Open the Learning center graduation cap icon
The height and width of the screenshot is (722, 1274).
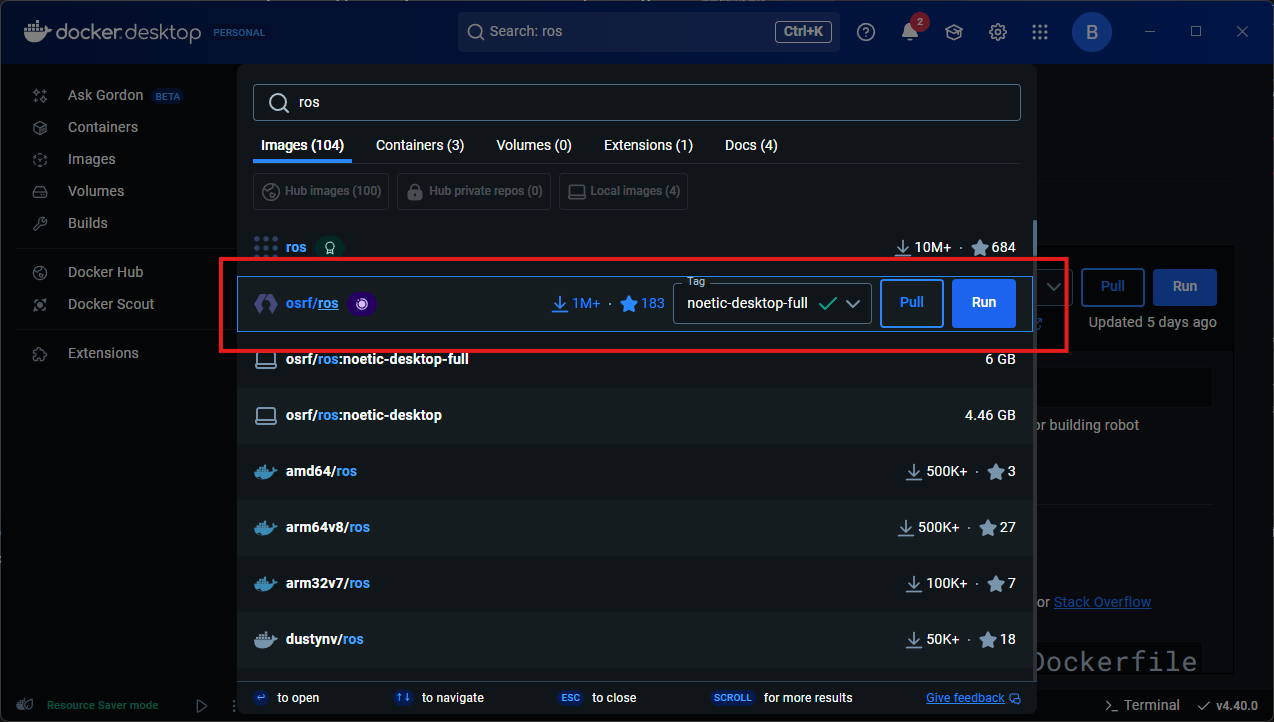click(x=954, y=32)
